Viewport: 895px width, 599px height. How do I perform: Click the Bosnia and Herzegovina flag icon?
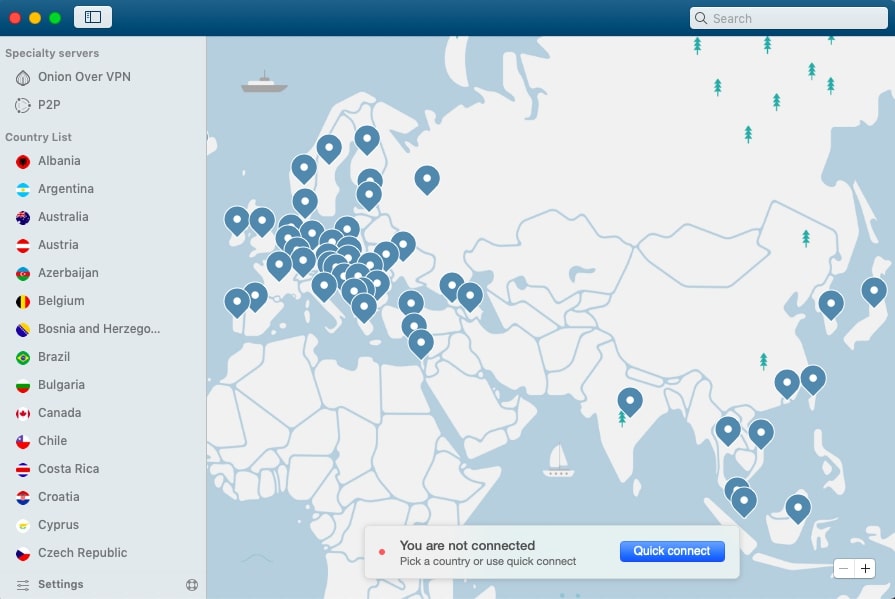click(23, 329)
